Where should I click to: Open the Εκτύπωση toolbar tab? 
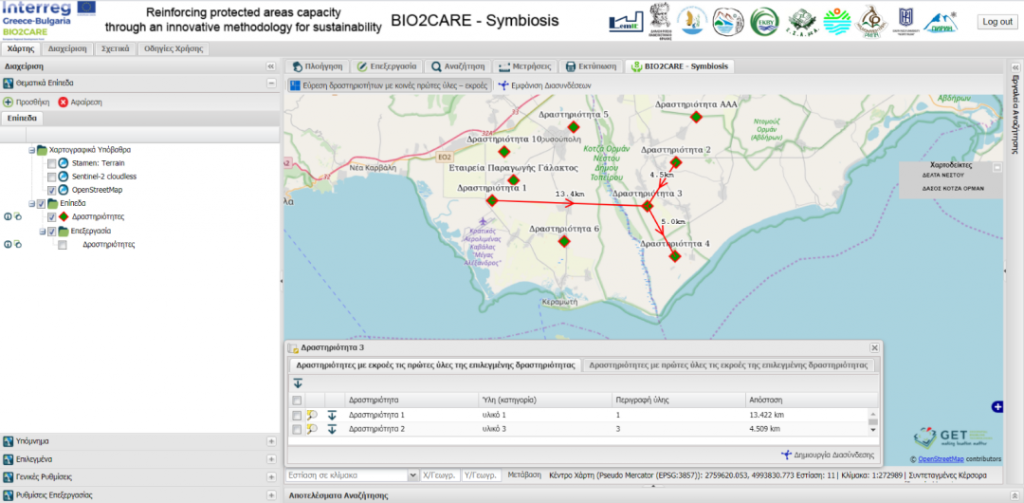(591, 66)
